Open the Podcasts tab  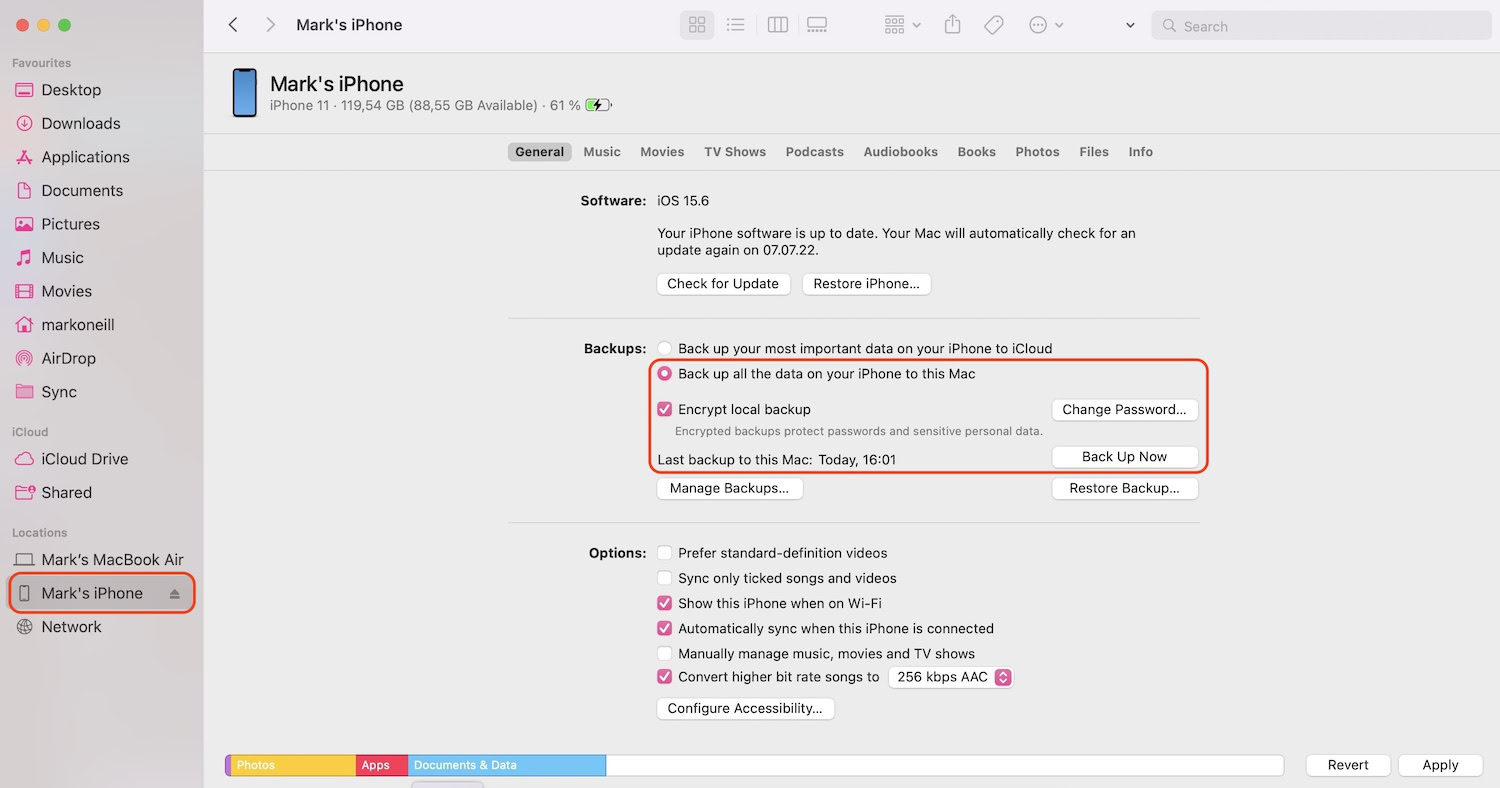point(814,152)
